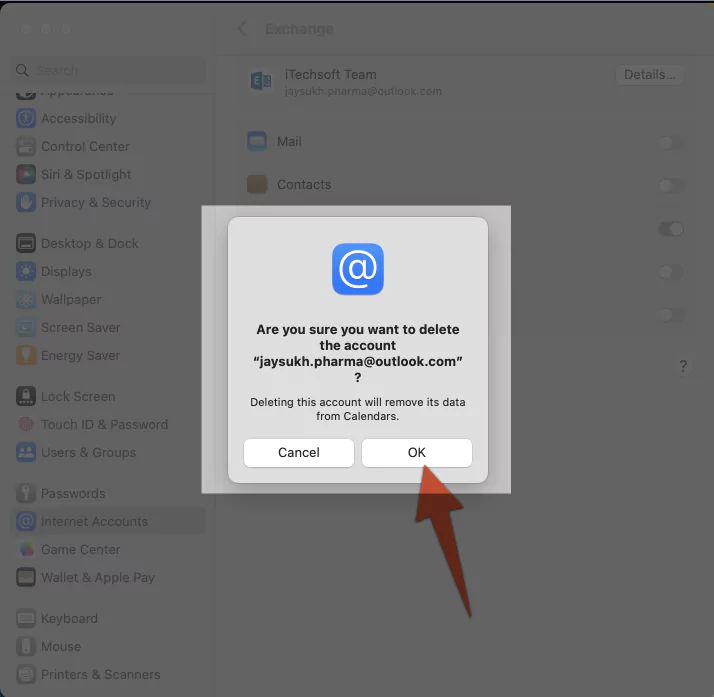The width and height of the screenshot is (714, 697).
Task: Click the Exchange account logo icon
Action: [261, 82]
